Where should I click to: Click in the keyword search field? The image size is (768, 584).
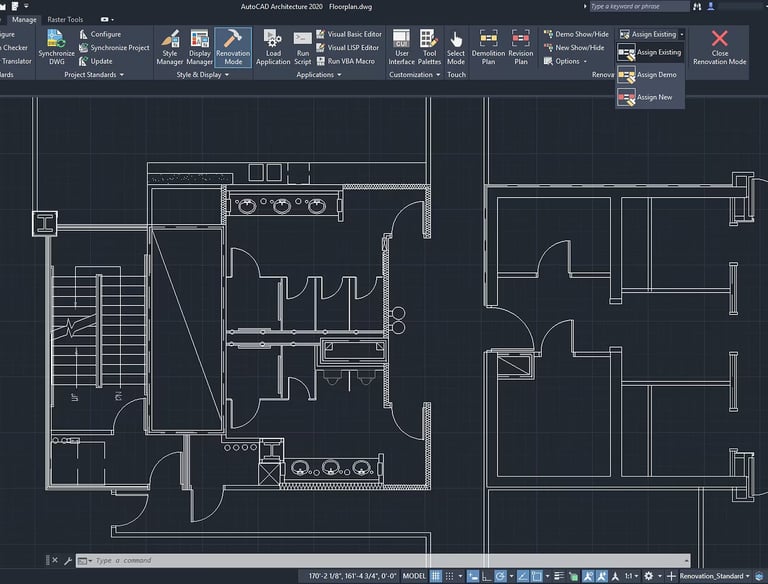click(x=639, y=6)
